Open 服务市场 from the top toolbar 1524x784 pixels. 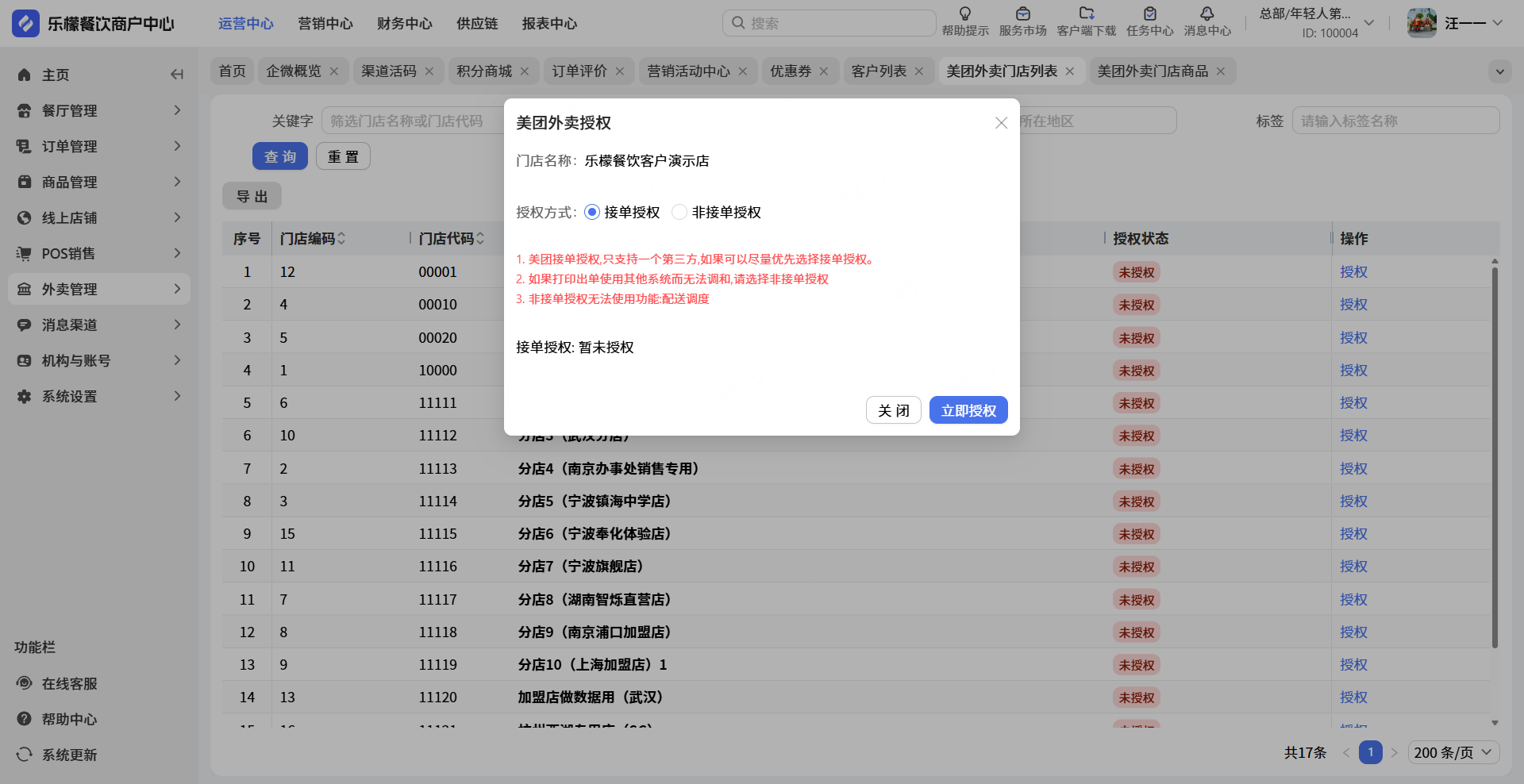pyautogui.click(x=1022, y=14)
